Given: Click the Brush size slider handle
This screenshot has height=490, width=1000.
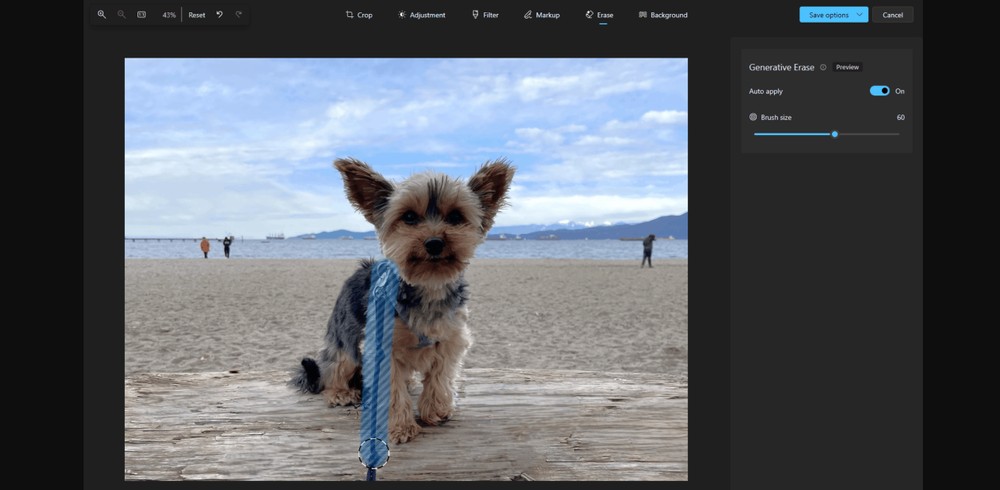Looking at the screenshot, I should pyautogui.click(x=834, y=134).
